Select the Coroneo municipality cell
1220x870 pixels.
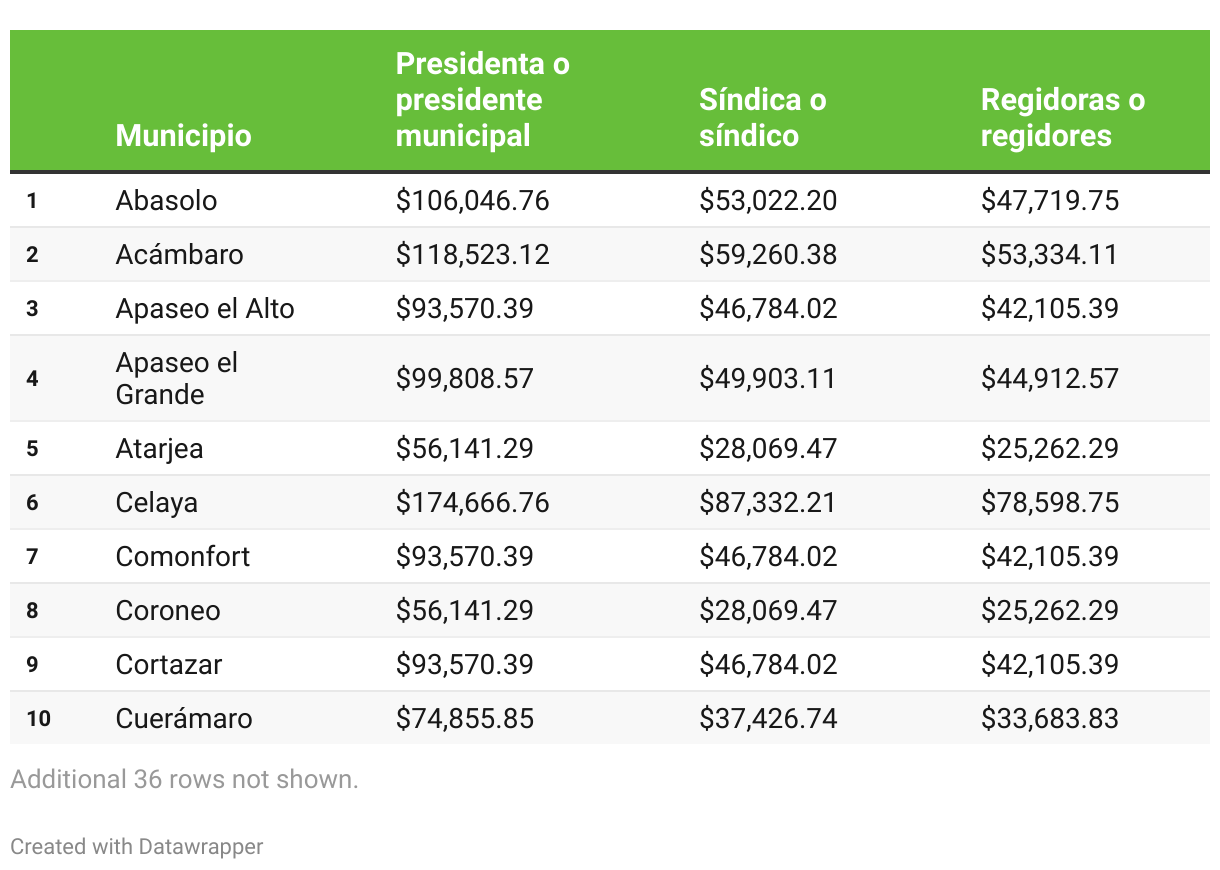[168, 610]
